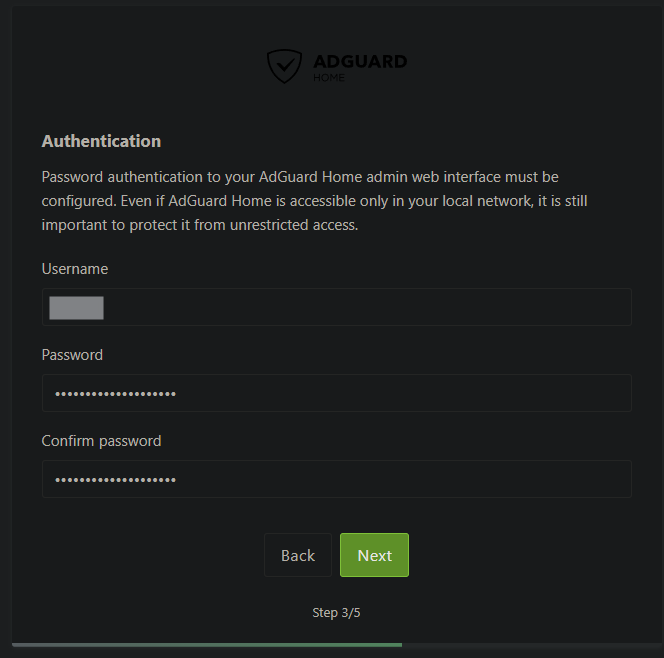
Task: Focus the Confirm password input field
Action: point(400,480)
